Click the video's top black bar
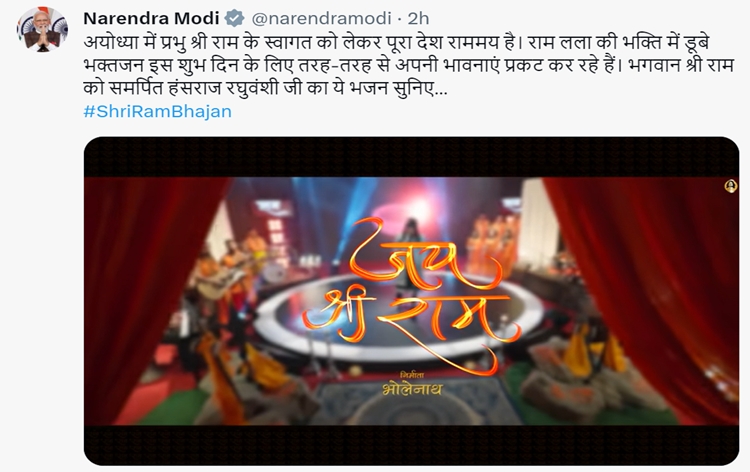Image resolution: width=750 pixels, height=472 pixels. pyautogui.click(x=411, y=157)
